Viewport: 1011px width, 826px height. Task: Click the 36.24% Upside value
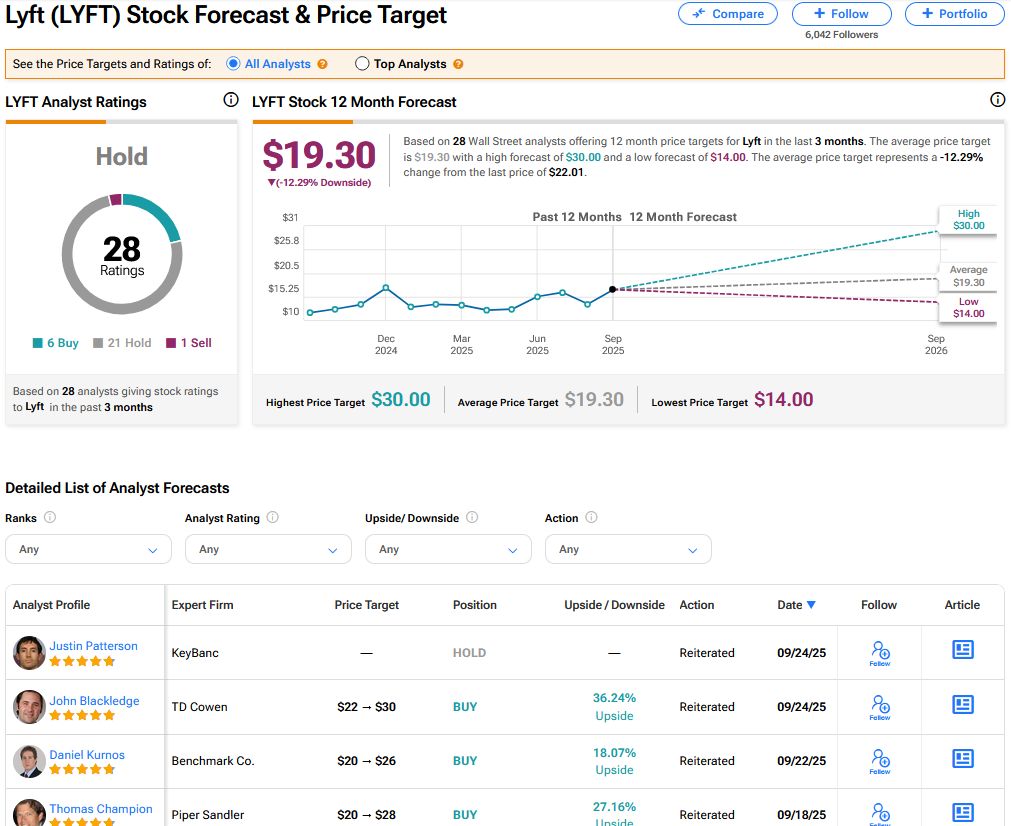pos(614,698)
